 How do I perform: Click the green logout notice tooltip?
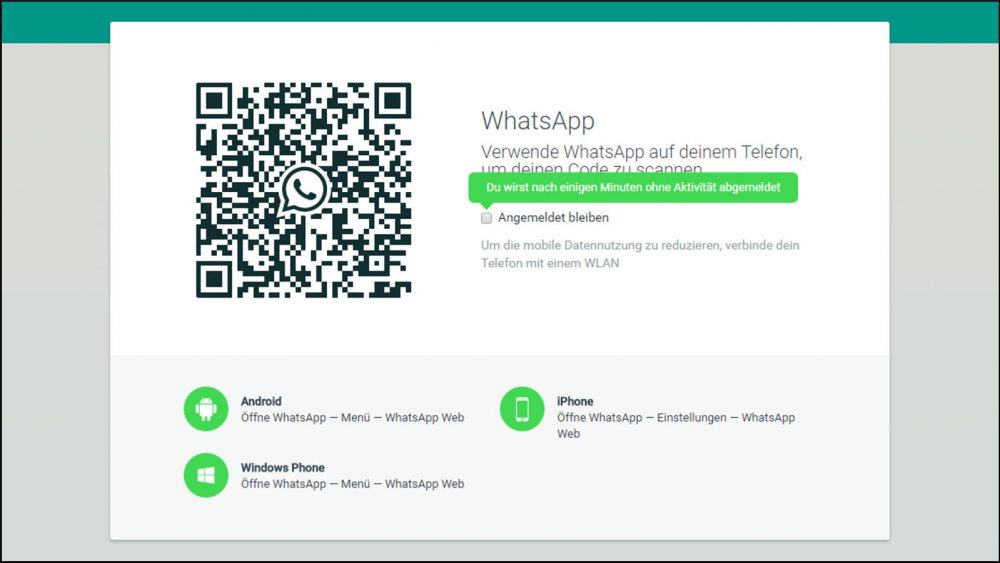pyautogui.click(x=633, y=187)
